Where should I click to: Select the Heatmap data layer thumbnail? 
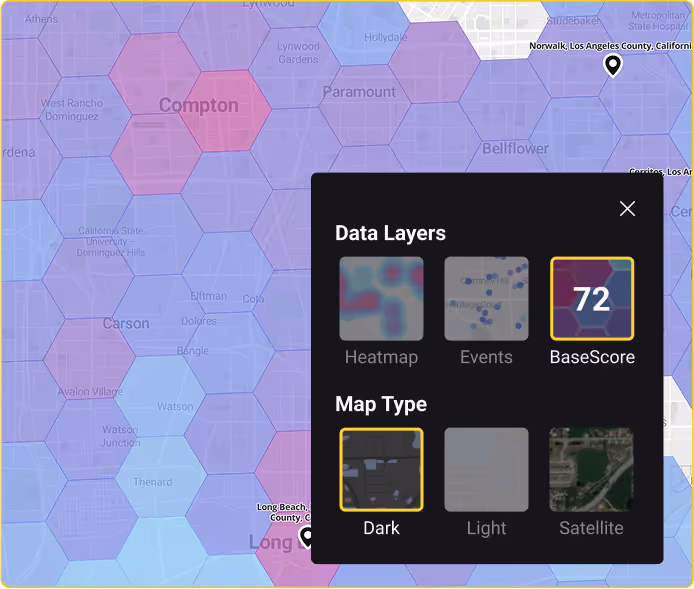tap(381, 299)
